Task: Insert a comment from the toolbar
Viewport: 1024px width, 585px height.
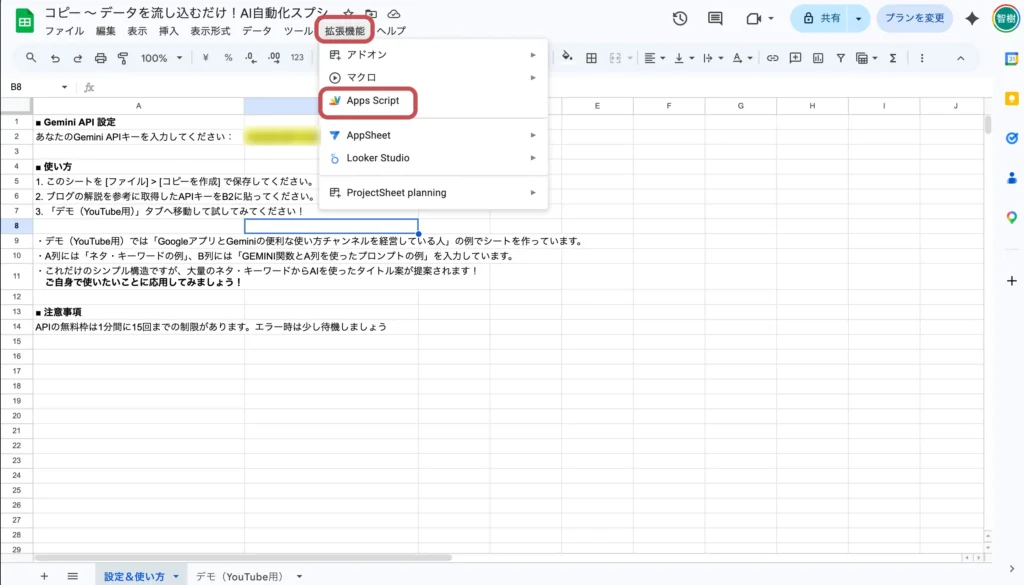Action: click(795, 58)
